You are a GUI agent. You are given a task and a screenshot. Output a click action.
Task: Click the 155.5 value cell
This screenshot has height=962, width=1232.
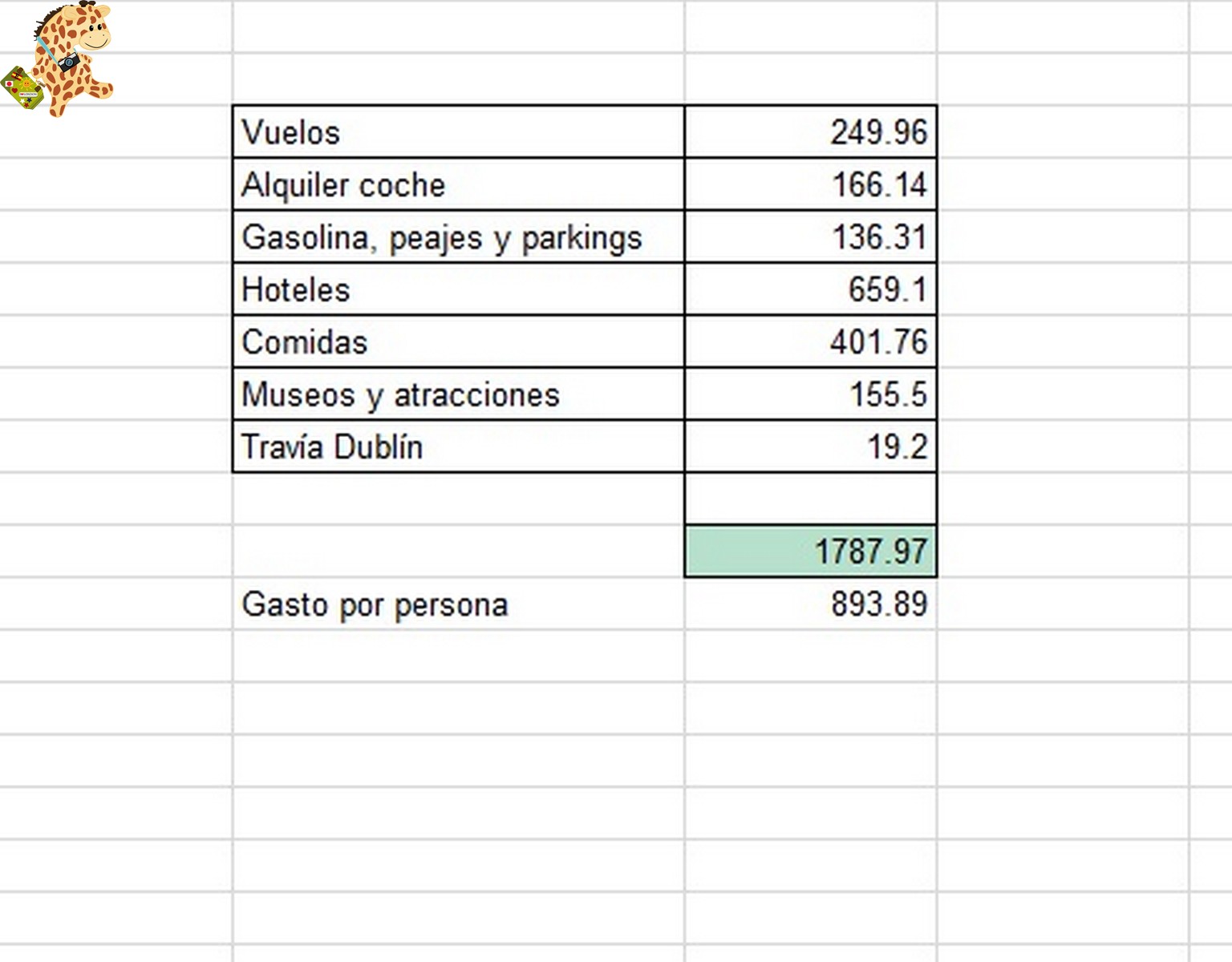pos(810,394)
